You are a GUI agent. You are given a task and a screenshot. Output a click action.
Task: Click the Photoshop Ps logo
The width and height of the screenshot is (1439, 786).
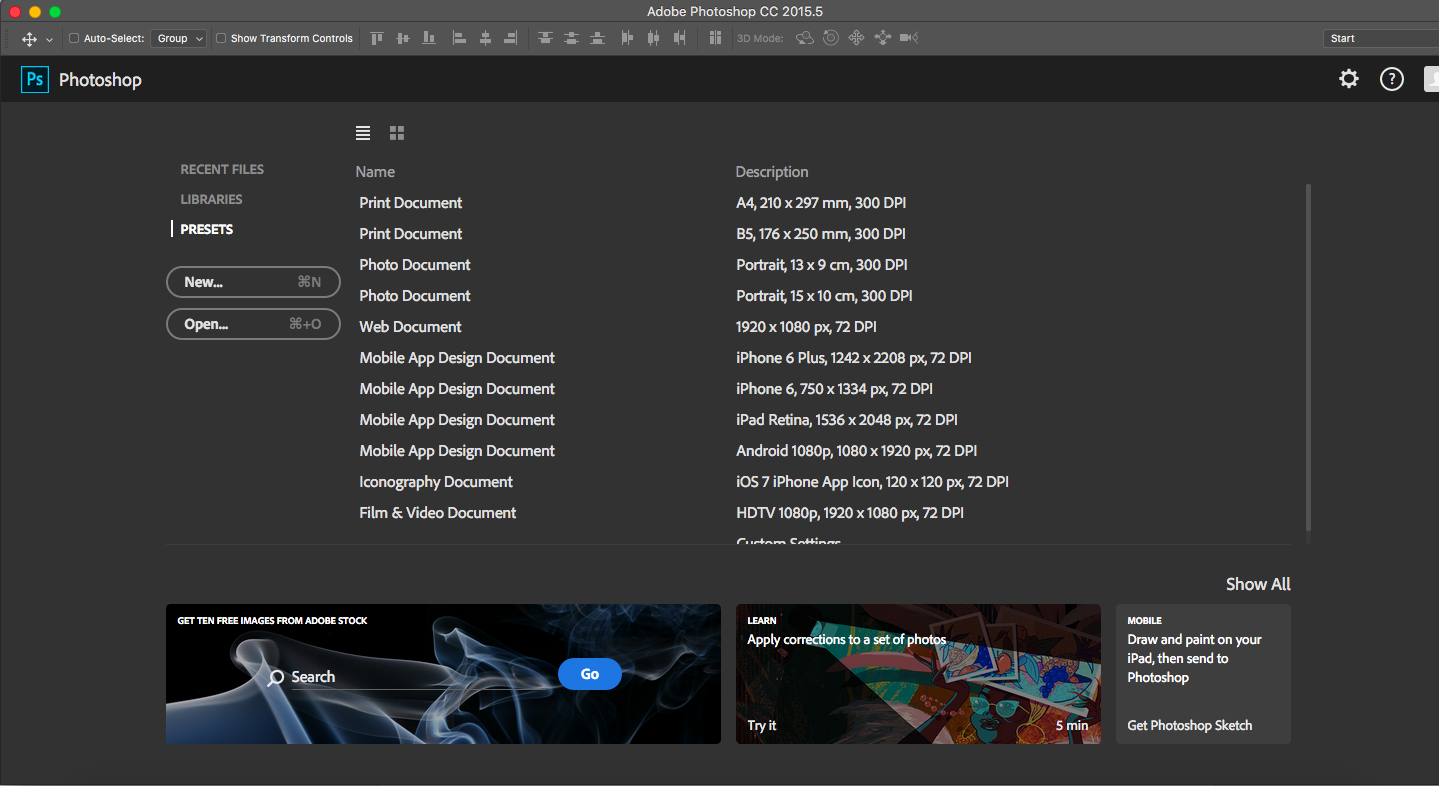point(35,80)
